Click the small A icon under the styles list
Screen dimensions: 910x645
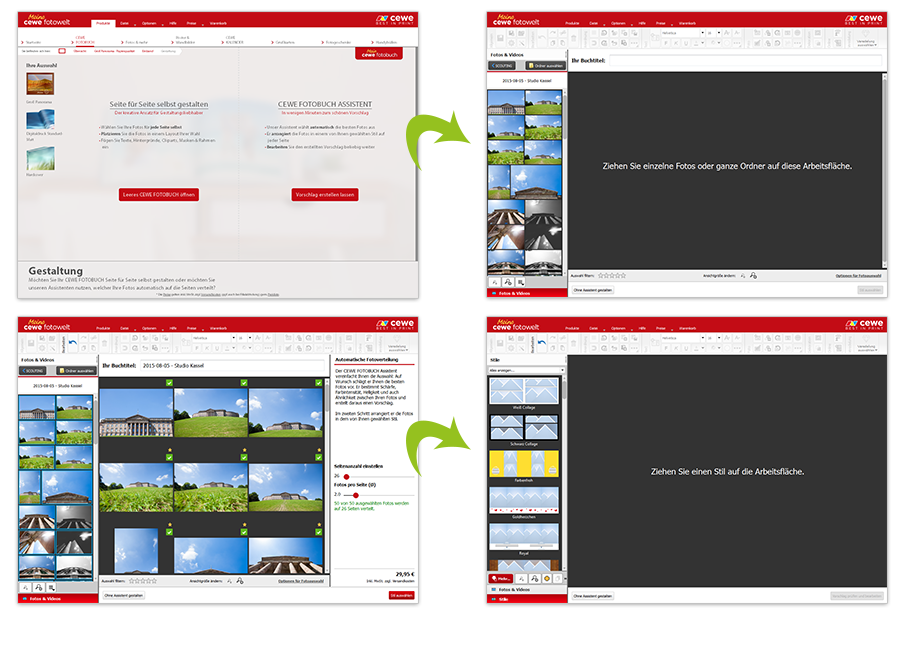pos(521,579)
